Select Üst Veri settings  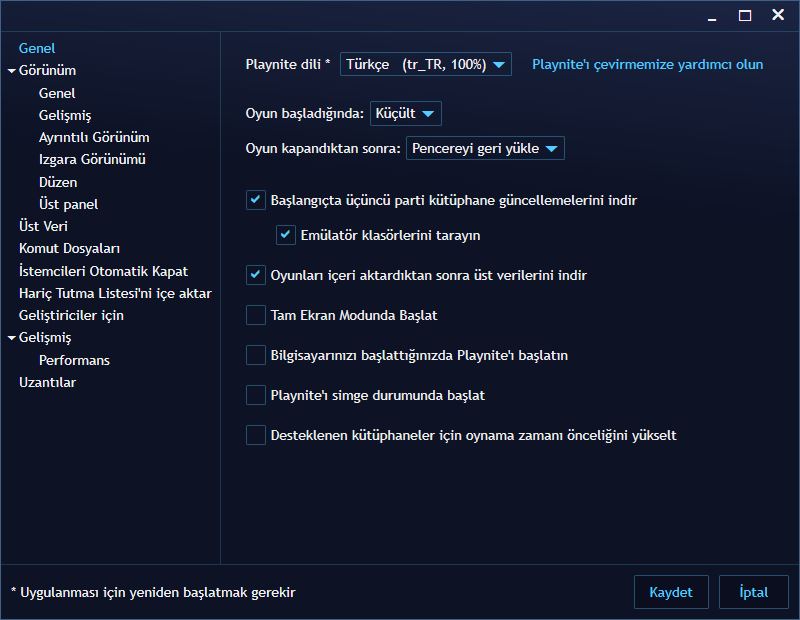(x=43, y=226)
